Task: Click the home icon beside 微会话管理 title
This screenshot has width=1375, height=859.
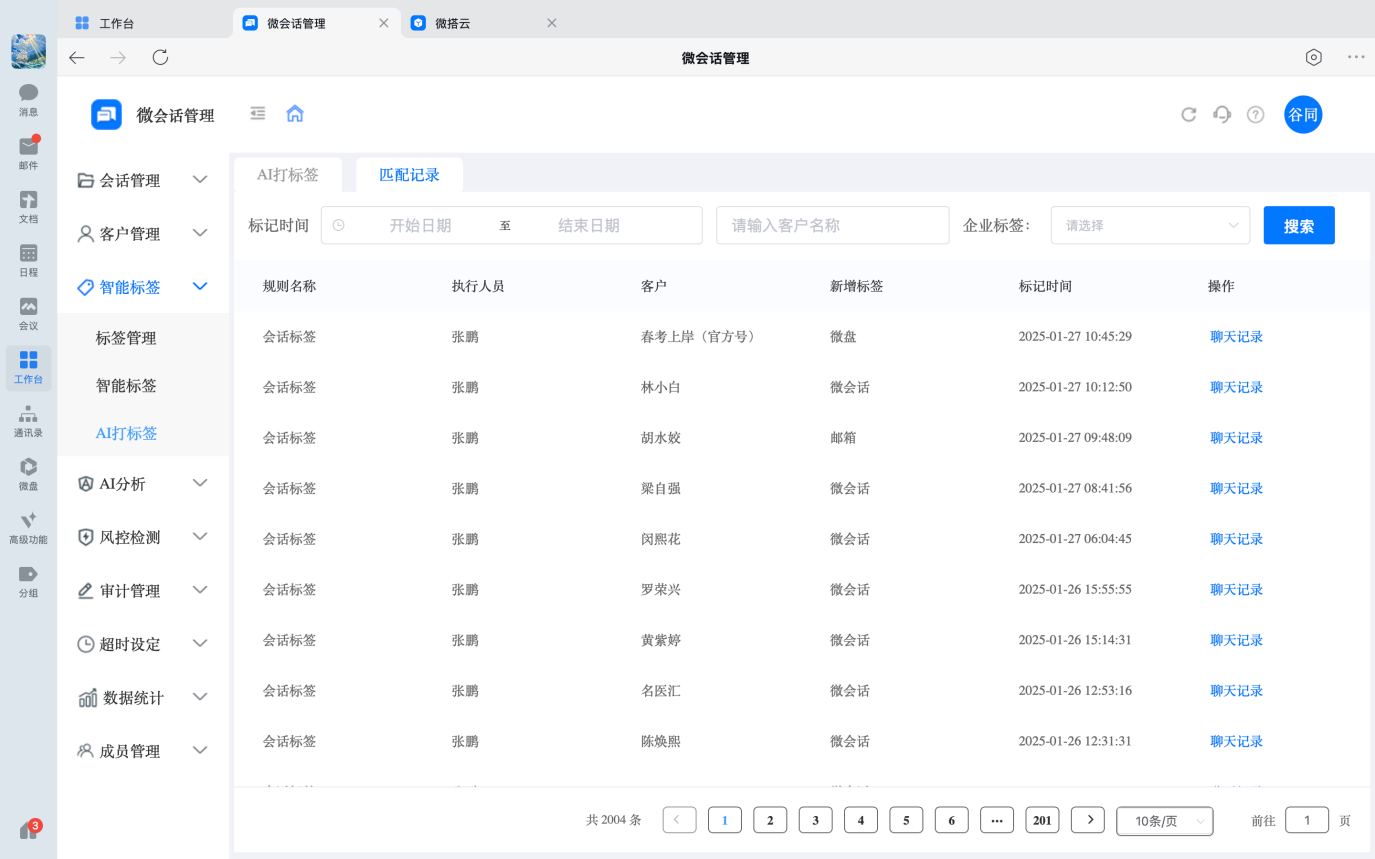Action: [294, 114]
